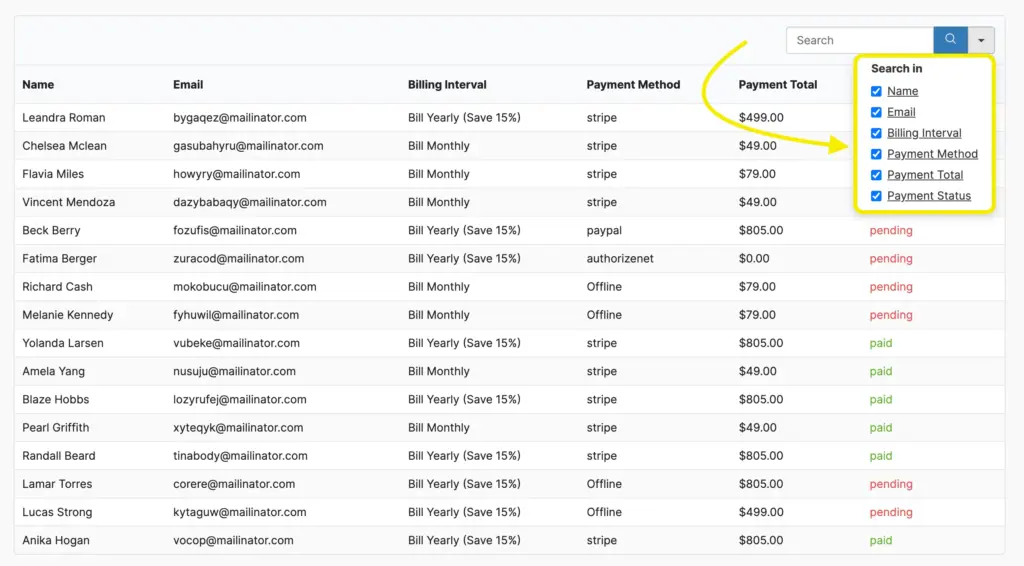Screen dimensions: 1024x566
Task: Click paid status in Yolanda Larsen row
Action: [x=880, y=343]
